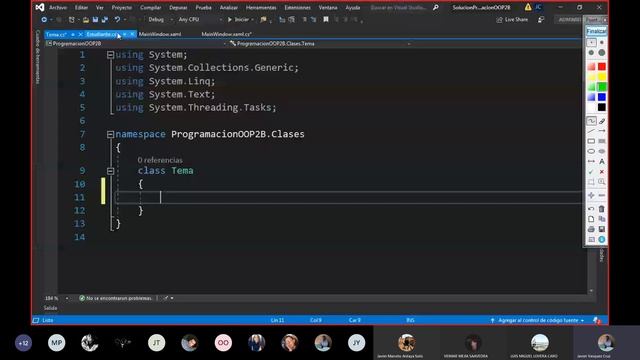The height and width of the screenshot is (360, 640).
Task: Click the feedback icon next to Live Share
Action: pos(541,20)
